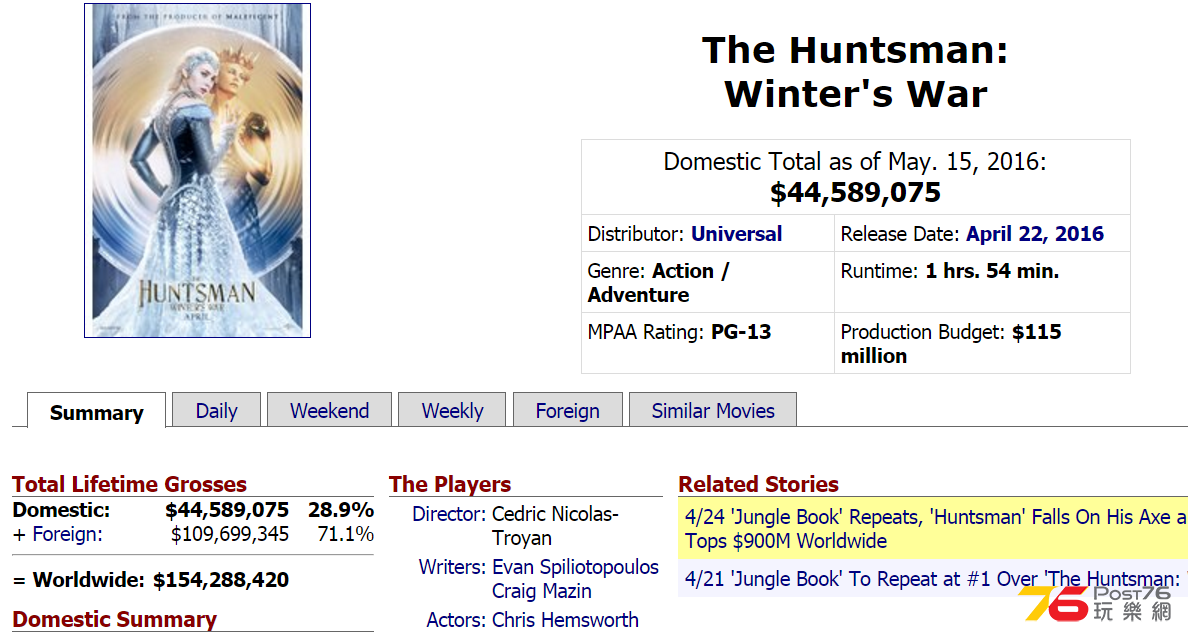Screen dimensions: 1188x634
Task: Click the Universal distributor link
Action: 736,234
